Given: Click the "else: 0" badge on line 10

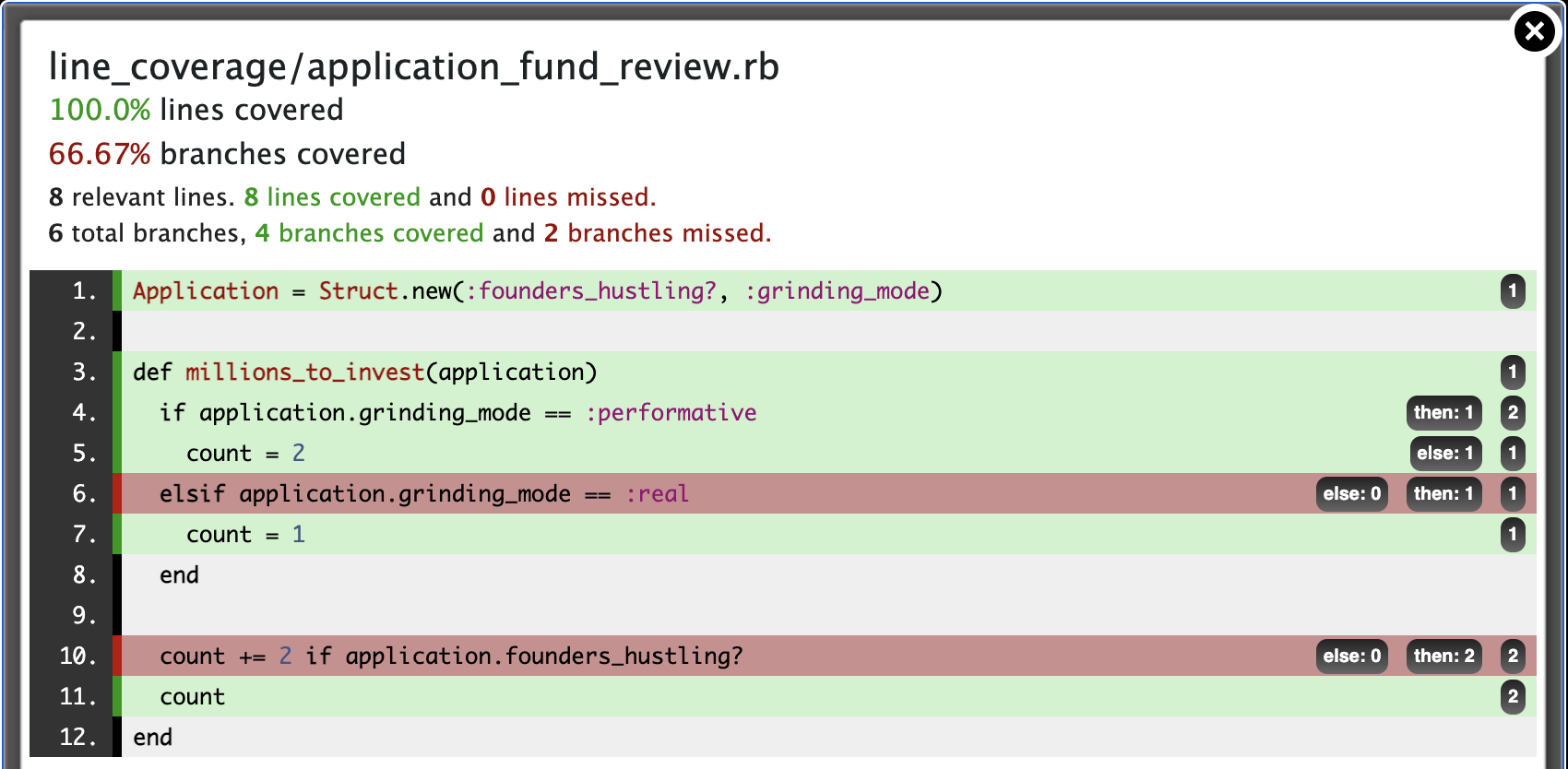Looking at the screenshot, I should [1351, 657].
